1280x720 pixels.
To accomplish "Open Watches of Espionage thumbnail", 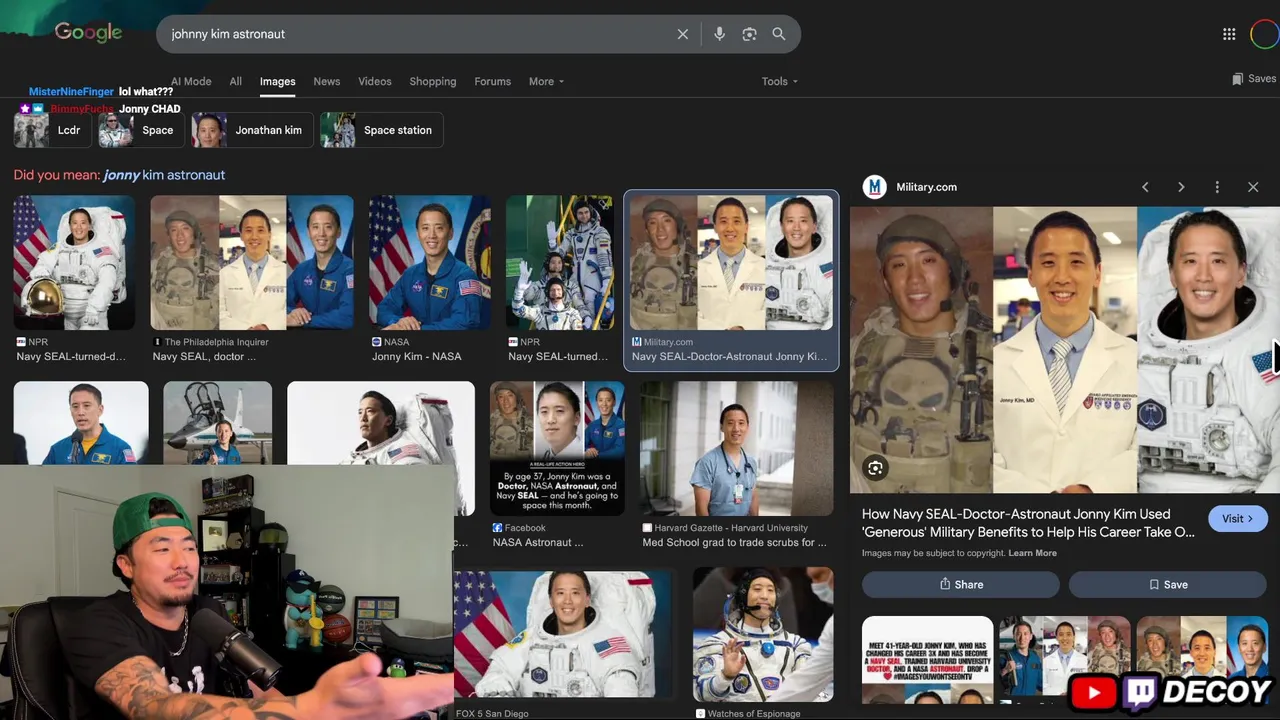I will (763, 634).
